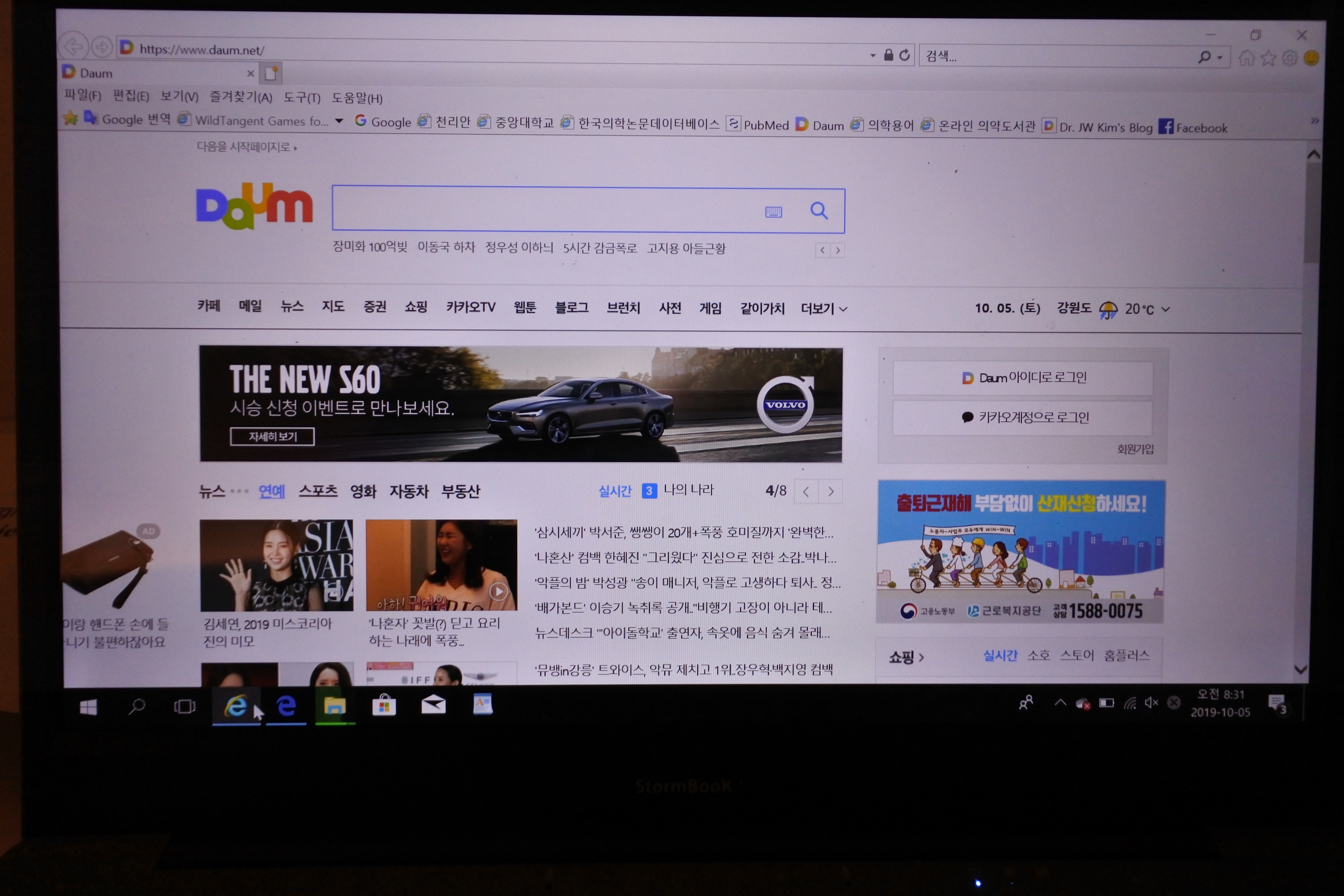Image resolution: width=1344 pixels, height=896 pixels.
Task: Expand the WildTangent Games favorites dropdown
Action: (339, 121)
